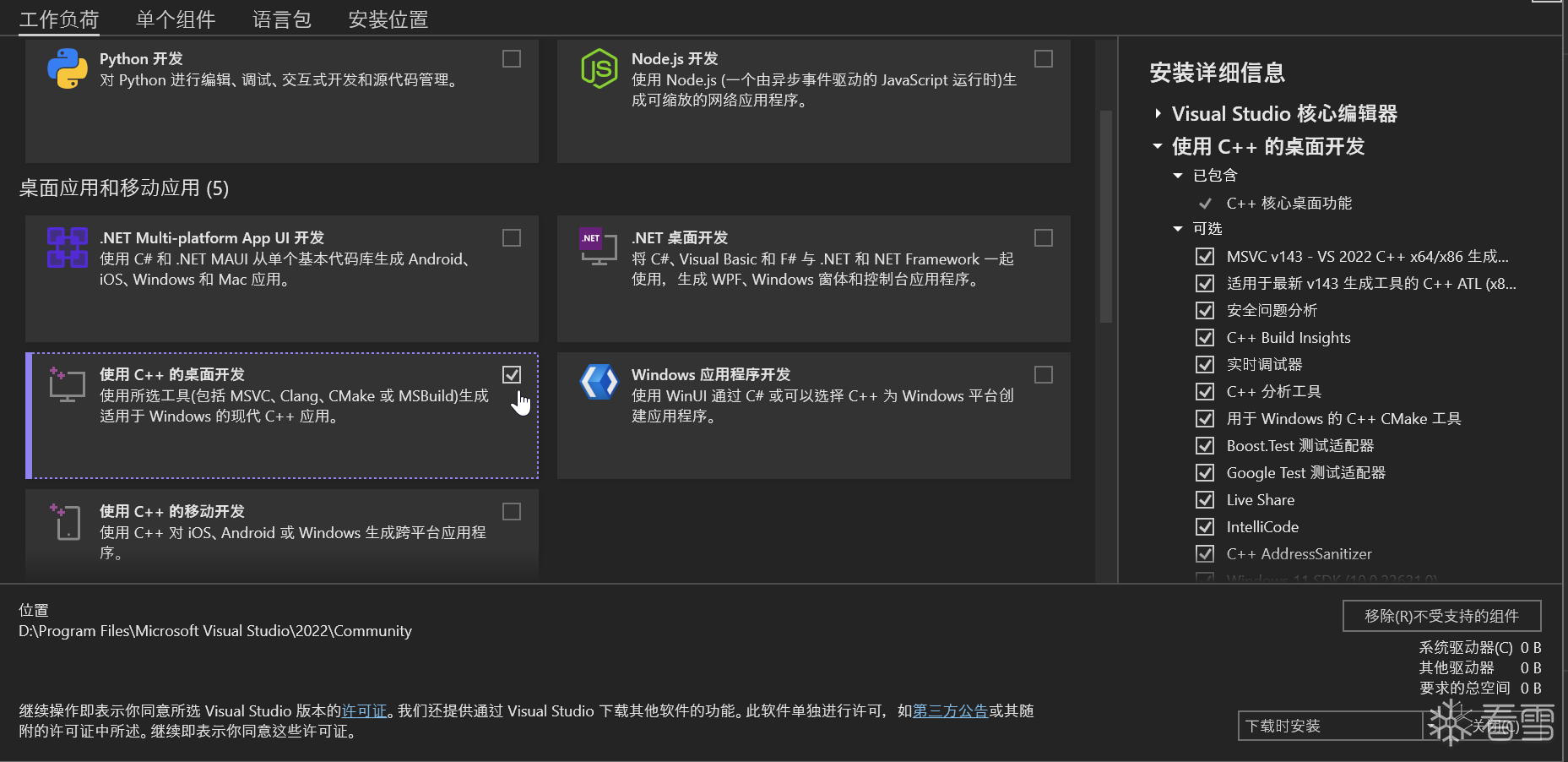Collapse 使用 C++ 的桌面开发 details node
Viewport: 1568px width, 762px height.
click(x=1158, y=146)
